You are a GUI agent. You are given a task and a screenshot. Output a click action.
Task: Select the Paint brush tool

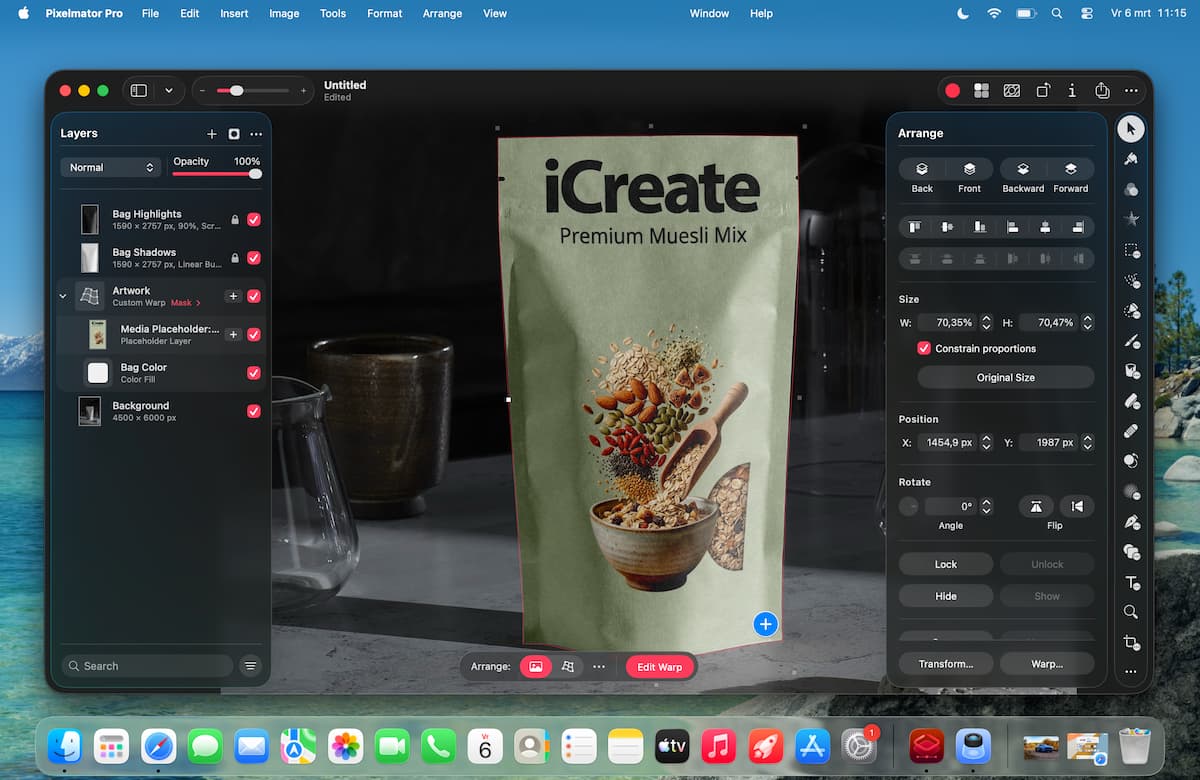point(1131,341)
